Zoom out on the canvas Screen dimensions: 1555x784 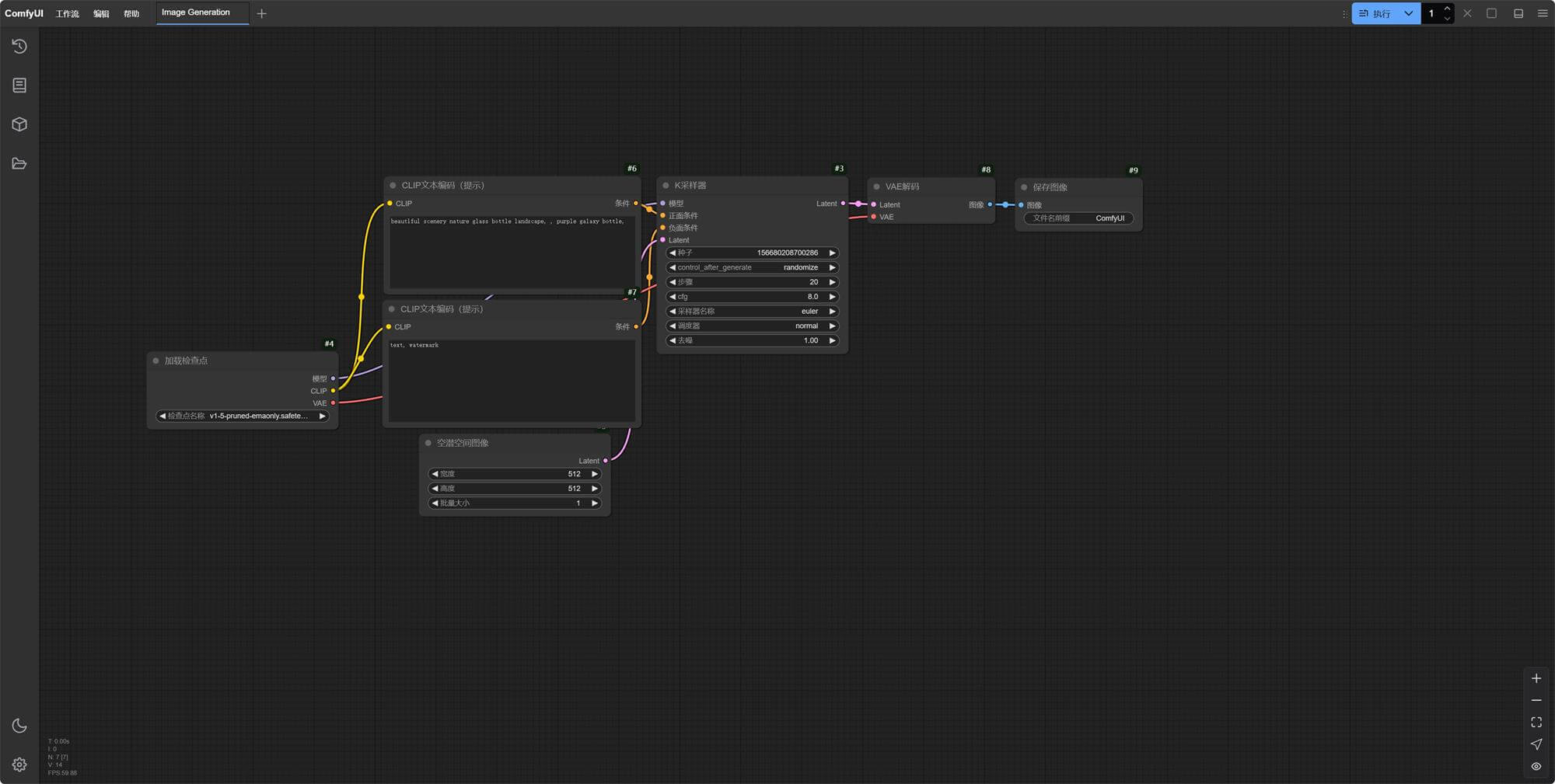(x=1536, y=700)
